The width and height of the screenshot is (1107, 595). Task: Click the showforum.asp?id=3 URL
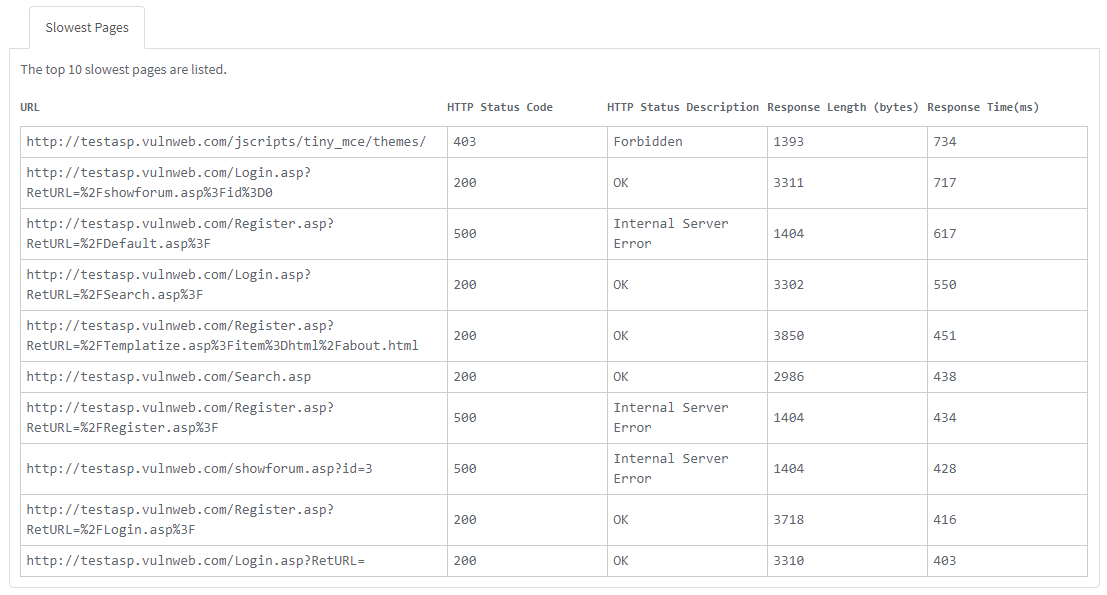pyautogui.click(x=199, y=469)
